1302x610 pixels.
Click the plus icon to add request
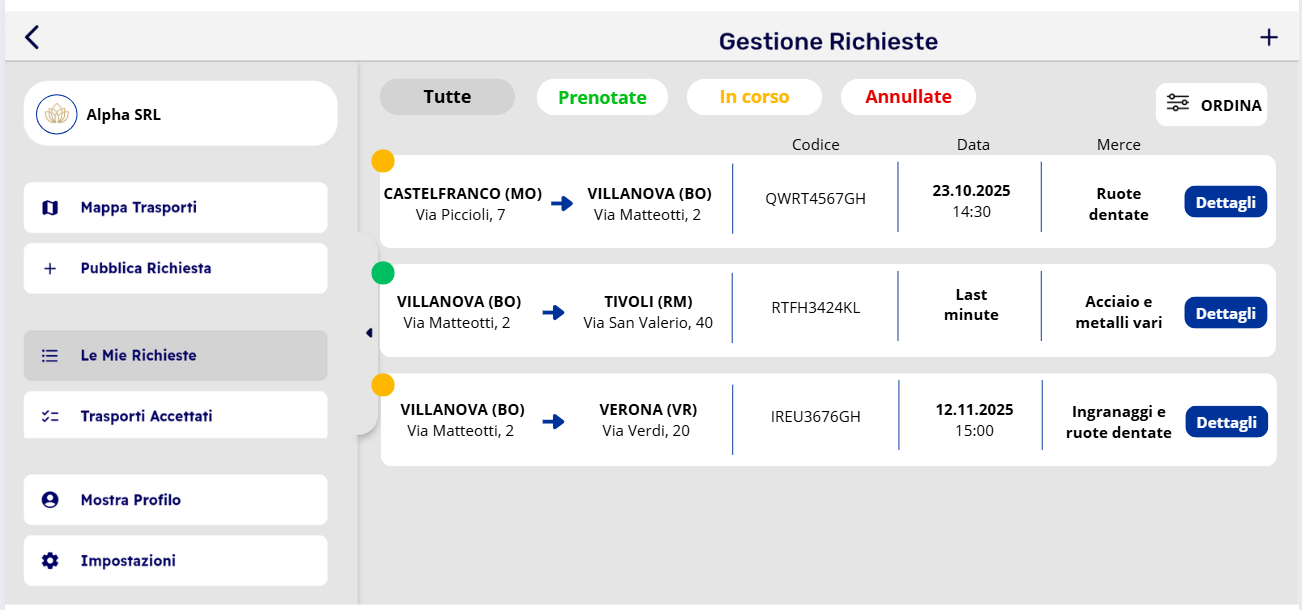[1268, 38]
